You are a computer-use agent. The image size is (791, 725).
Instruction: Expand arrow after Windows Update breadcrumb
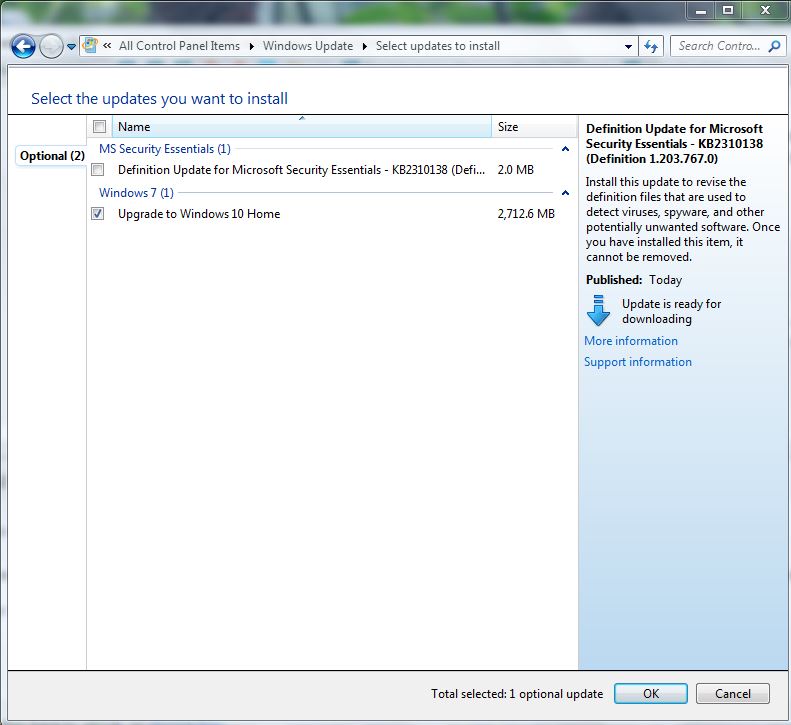coord(364,46)
